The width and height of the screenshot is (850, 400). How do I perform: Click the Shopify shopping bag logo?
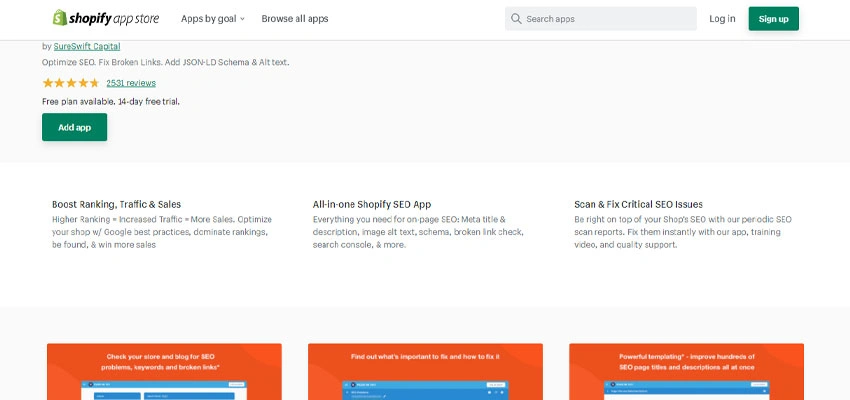(61, 18)
